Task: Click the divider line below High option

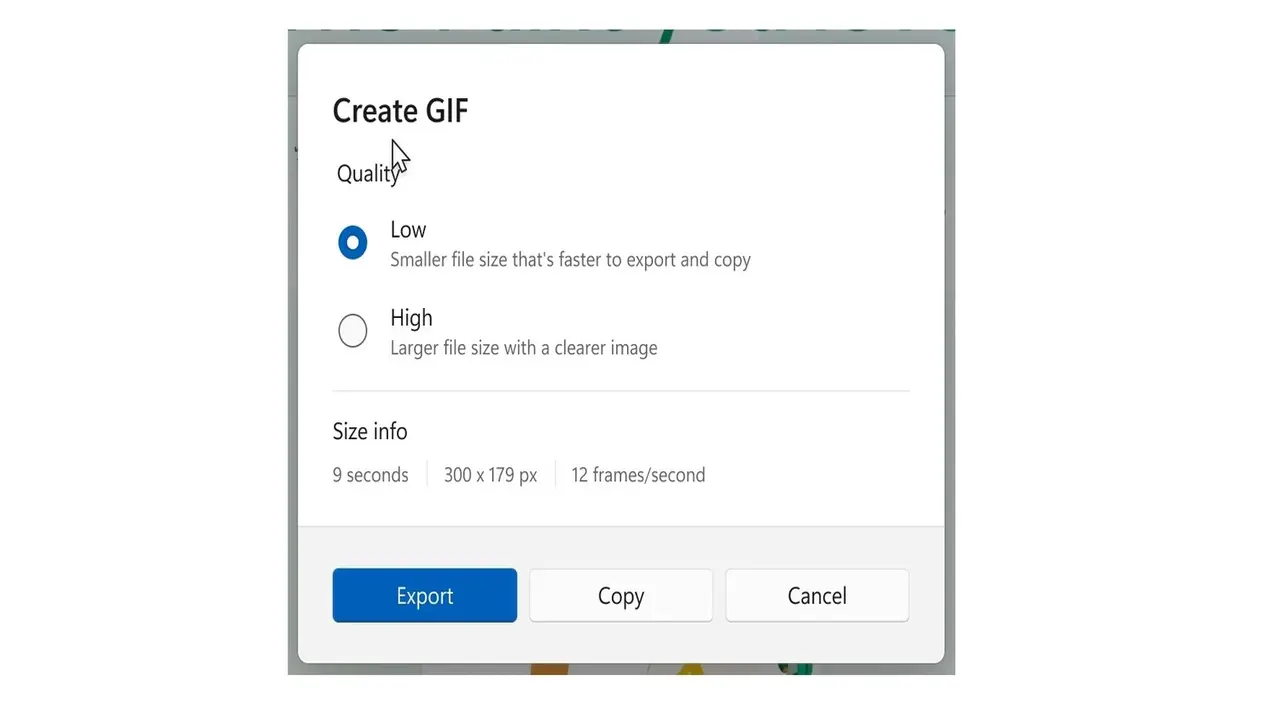Action: (620, 391)
